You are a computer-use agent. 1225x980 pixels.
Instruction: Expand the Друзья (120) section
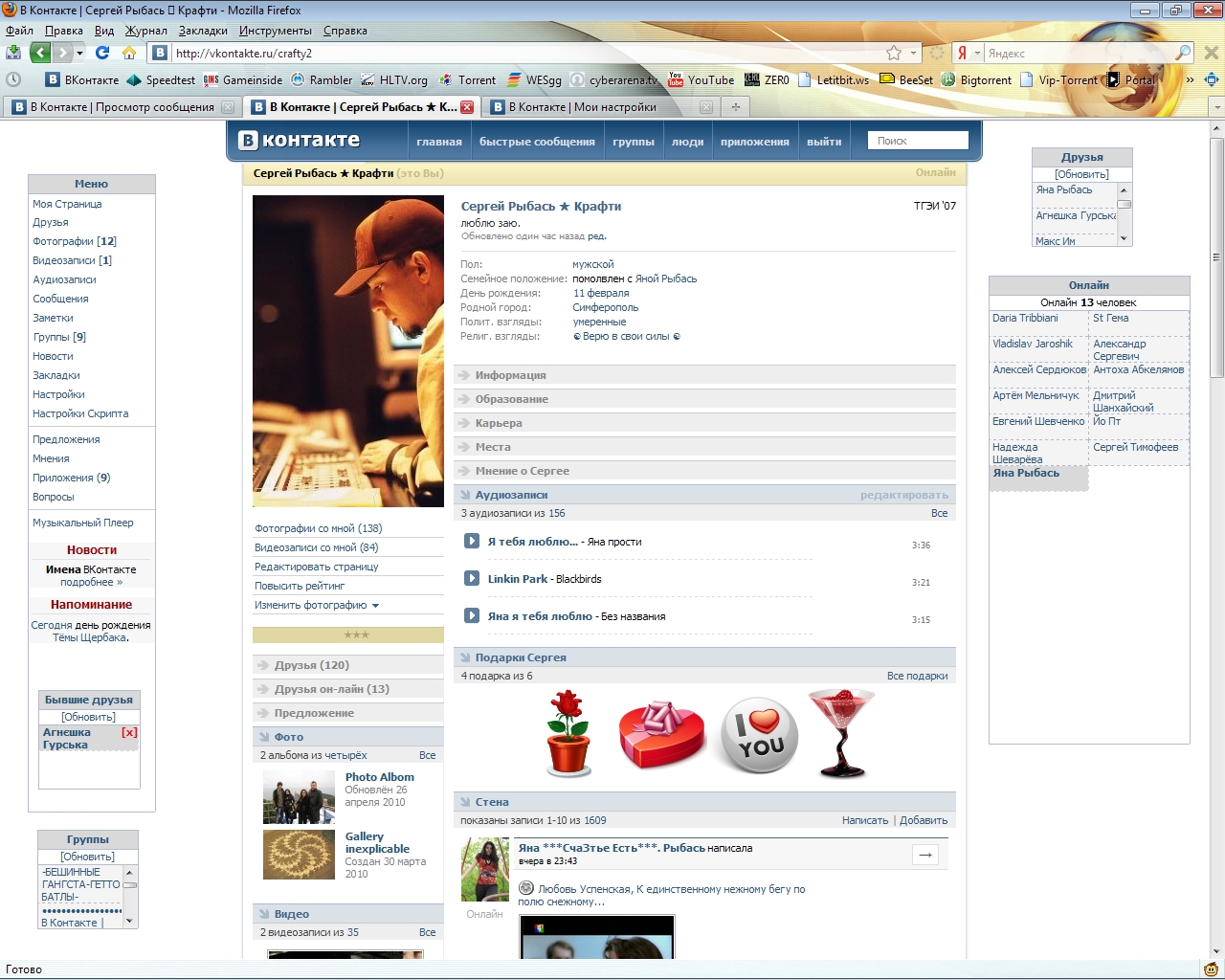point(348,665)
